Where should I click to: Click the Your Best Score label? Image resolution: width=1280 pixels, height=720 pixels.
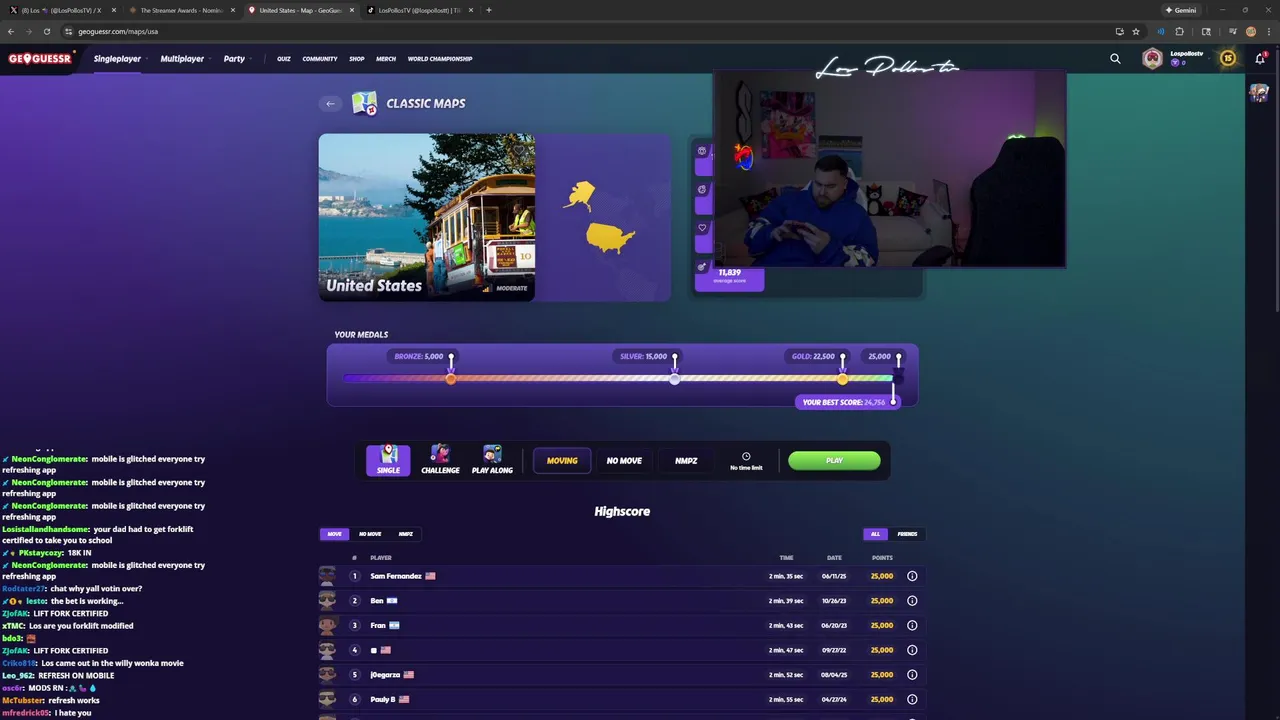point(846,402)
